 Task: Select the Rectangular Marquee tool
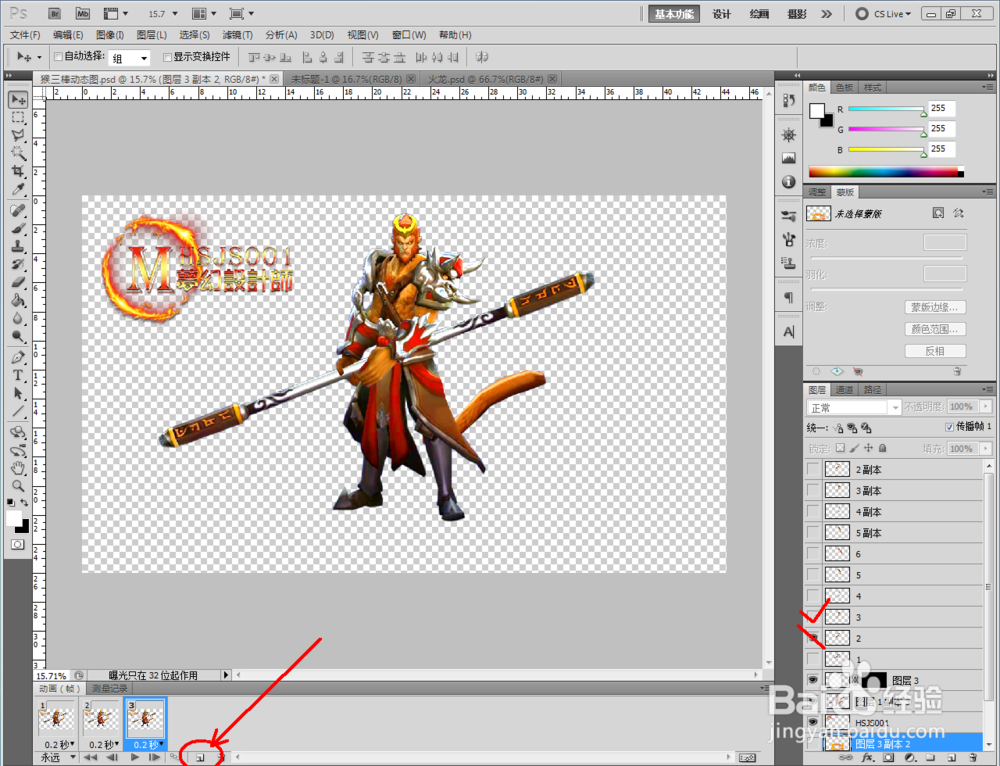coord(18,117)
